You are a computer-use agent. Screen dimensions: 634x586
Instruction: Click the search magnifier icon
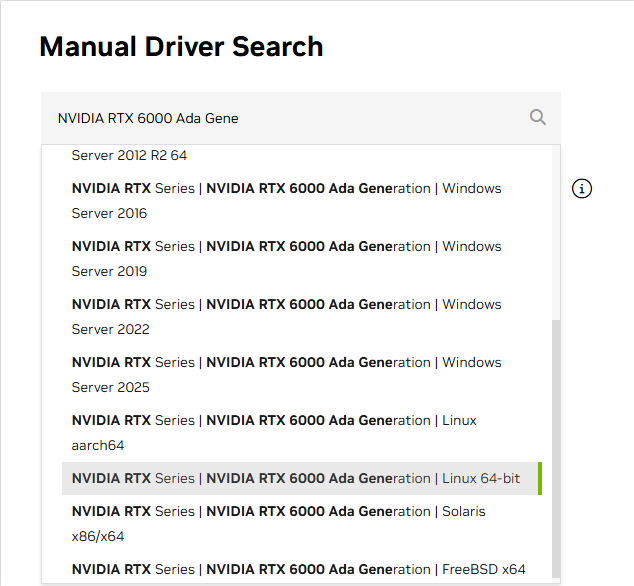point(538,118)
